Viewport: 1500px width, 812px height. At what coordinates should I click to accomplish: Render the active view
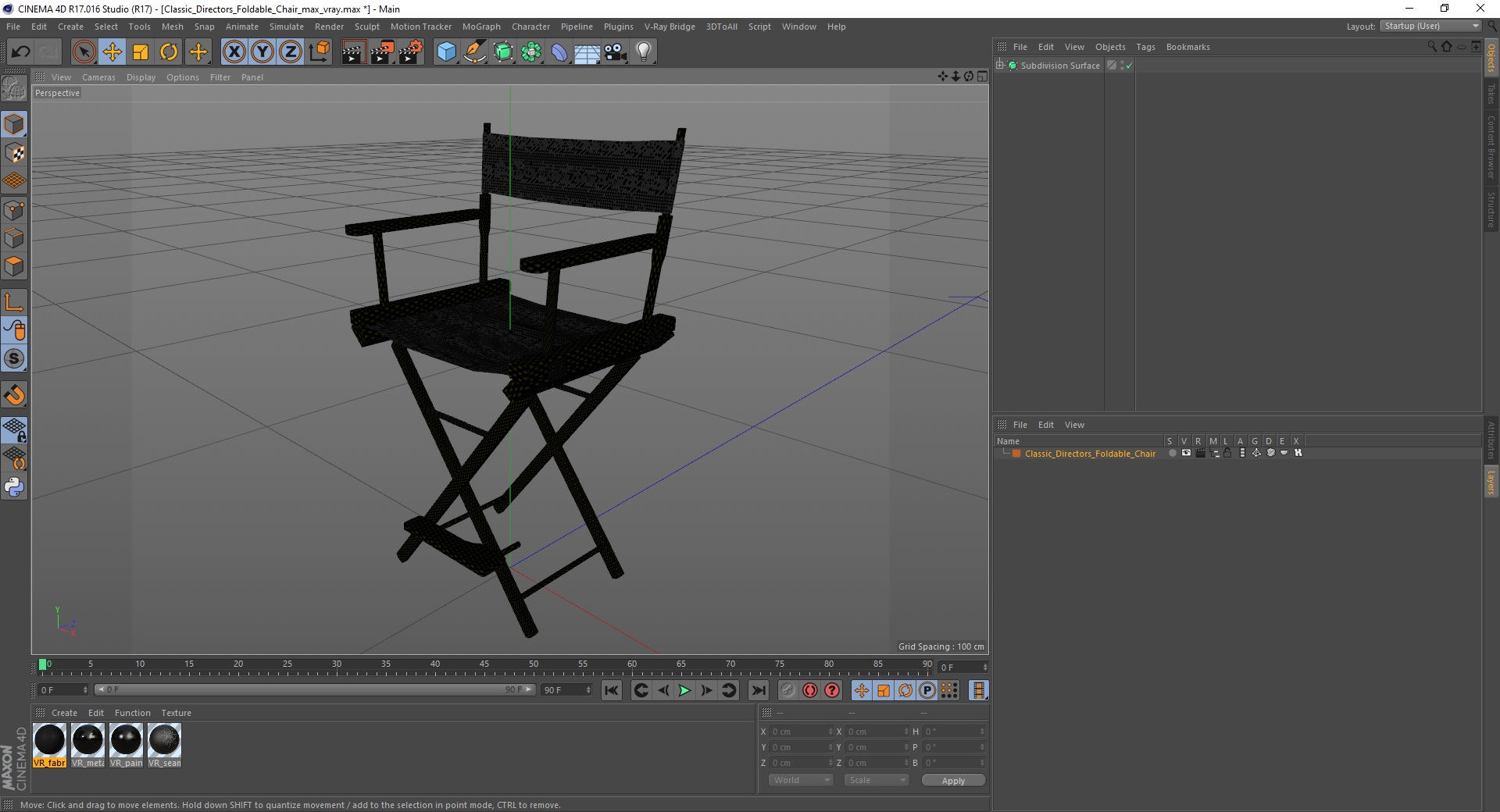click(x=353, y=52)
